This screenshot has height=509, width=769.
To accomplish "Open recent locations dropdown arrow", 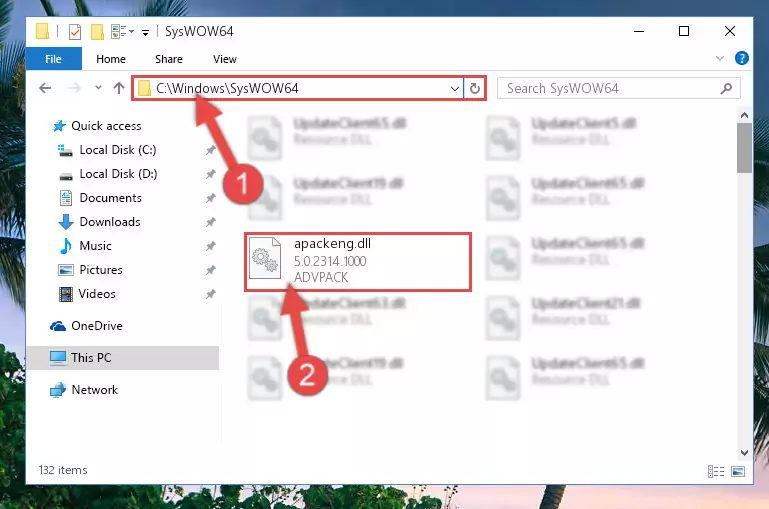I will click(98, 88).
